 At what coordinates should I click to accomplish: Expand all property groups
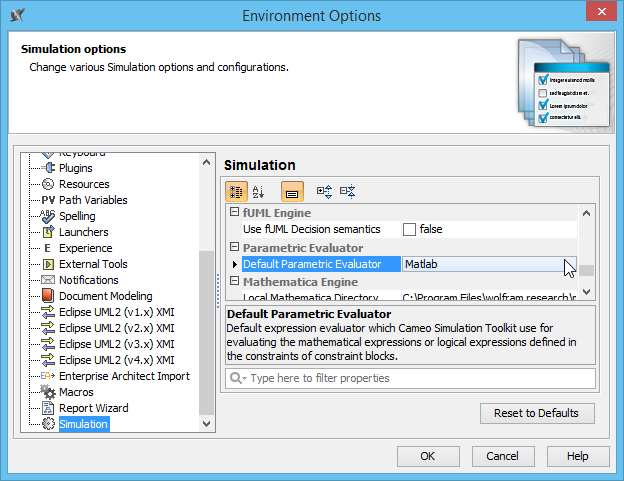(324, 191)
